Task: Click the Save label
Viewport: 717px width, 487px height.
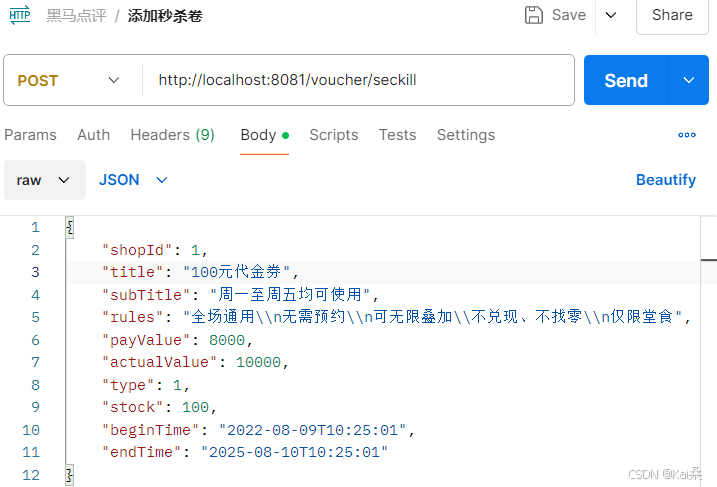Action: (x=568, y=15)
